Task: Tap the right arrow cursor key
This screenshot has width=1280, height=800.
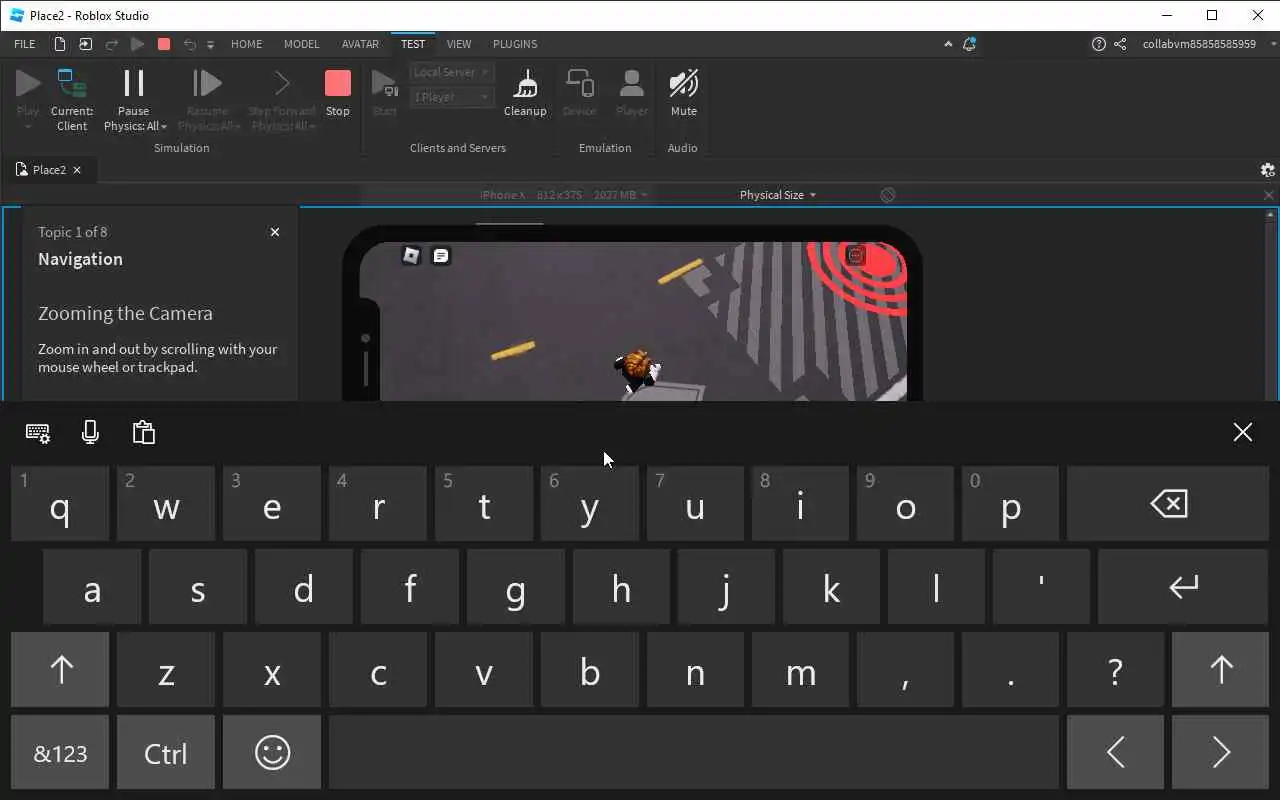Action: click(x=1220, y=752)
